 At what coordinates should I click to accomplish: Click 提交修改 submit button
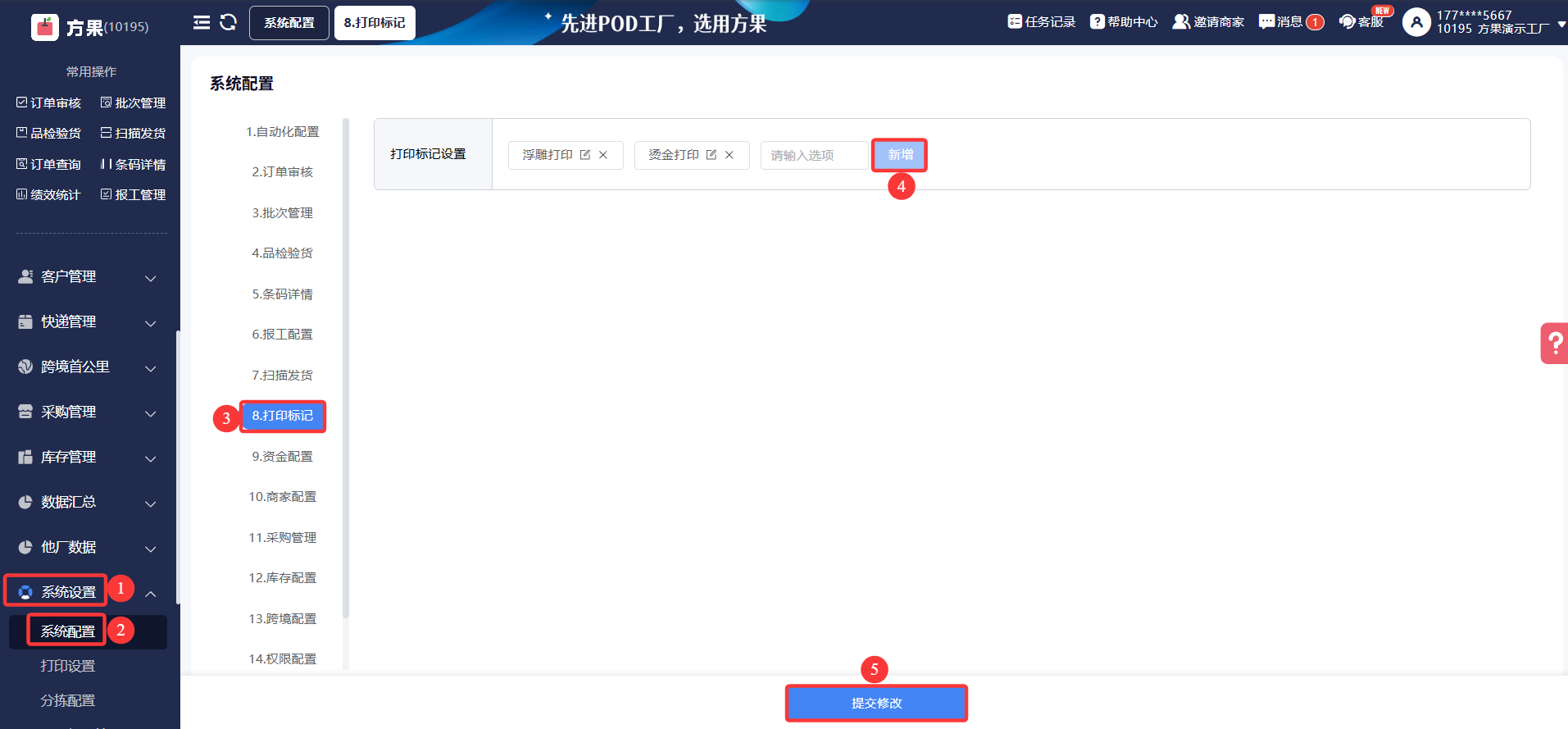(876, 704)
